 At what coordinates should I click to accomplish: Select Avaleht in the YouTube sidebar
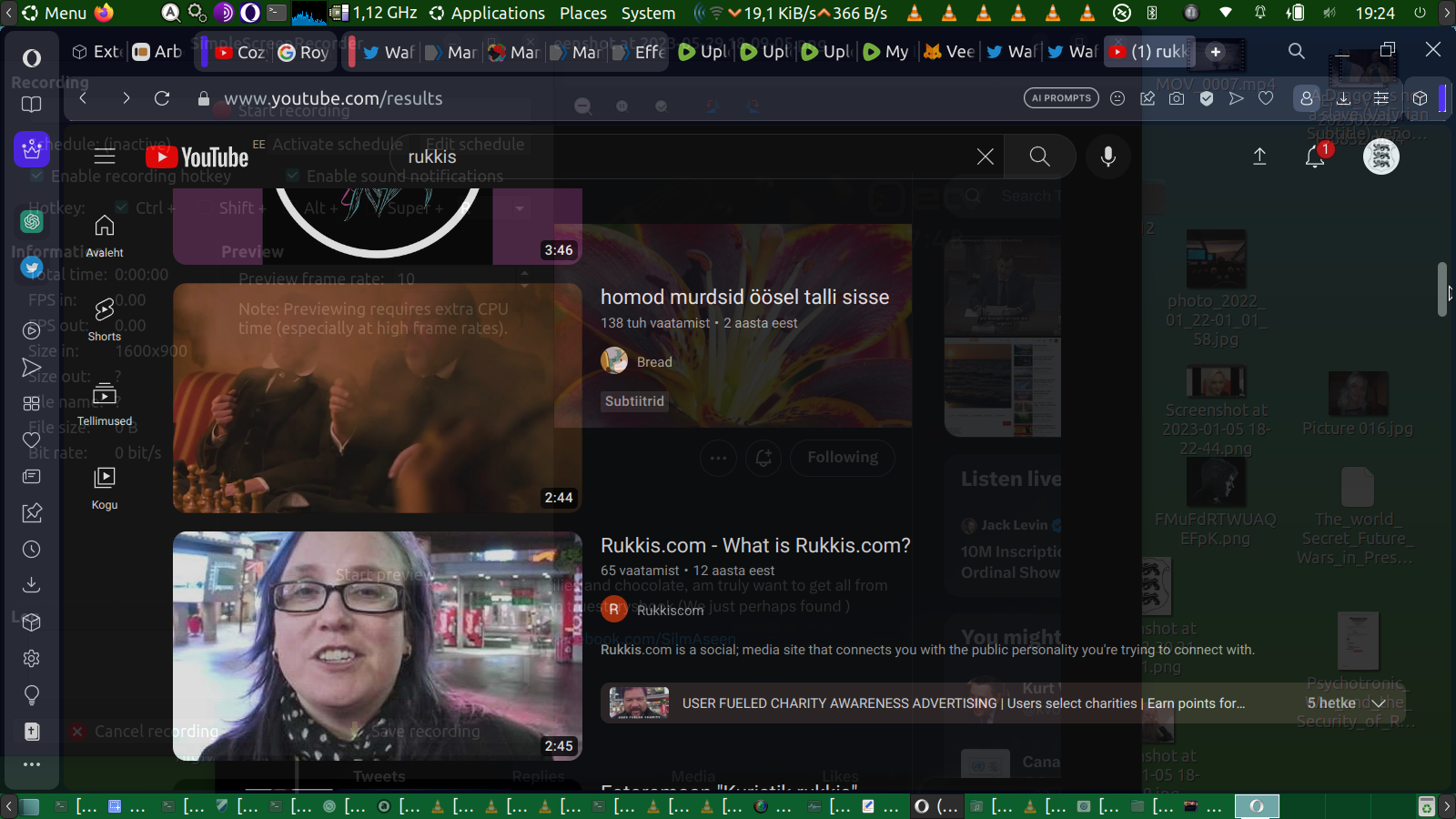click(x=105, y=236)
